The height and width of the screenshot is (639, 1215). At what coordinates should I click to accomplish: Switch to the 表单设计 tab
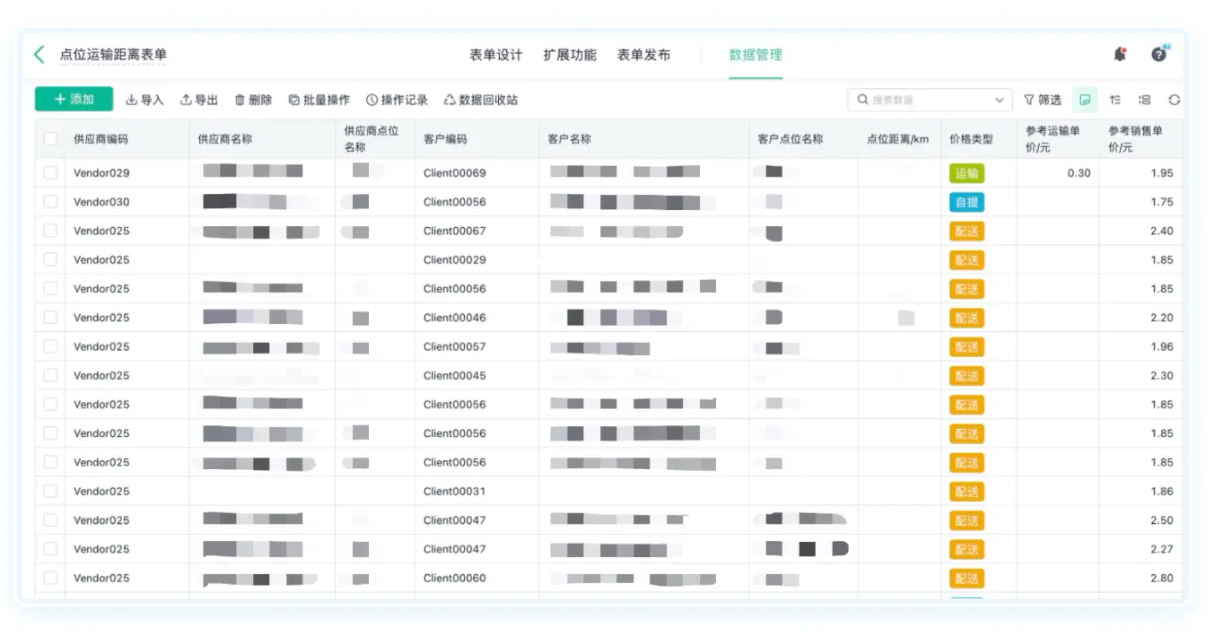496,55
